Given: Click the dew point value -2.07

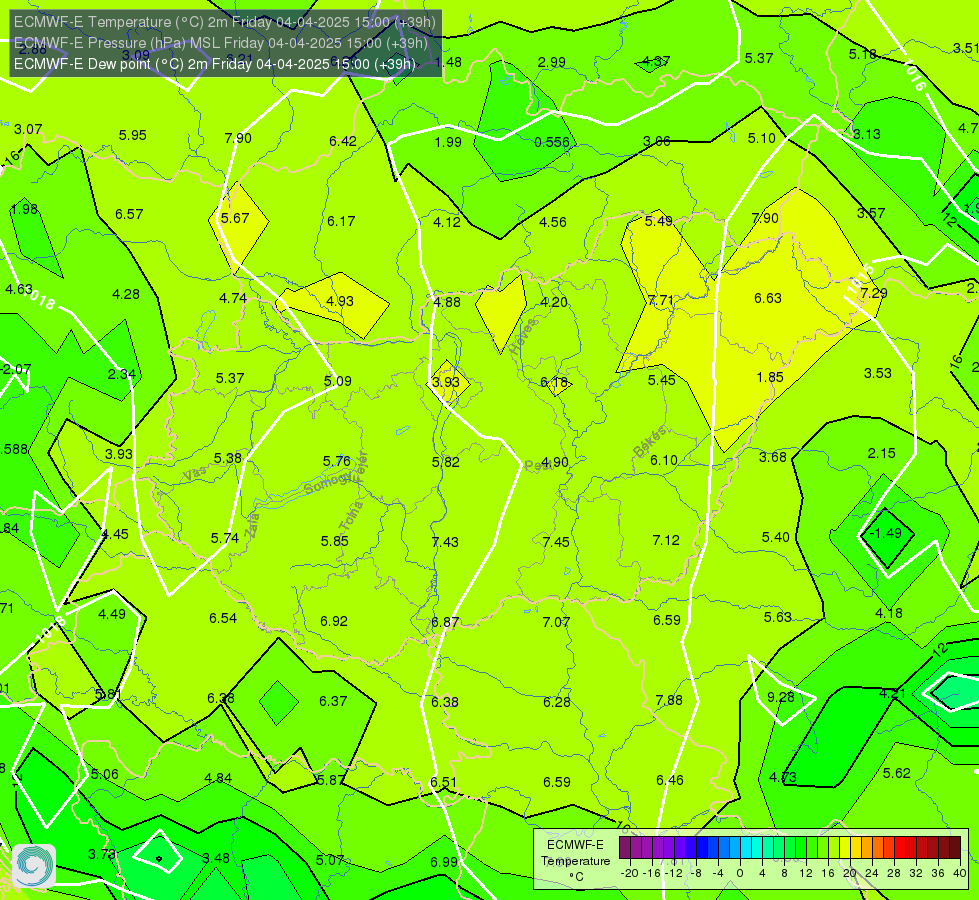Looking at the screenshot, I should (x=16, y=369).
